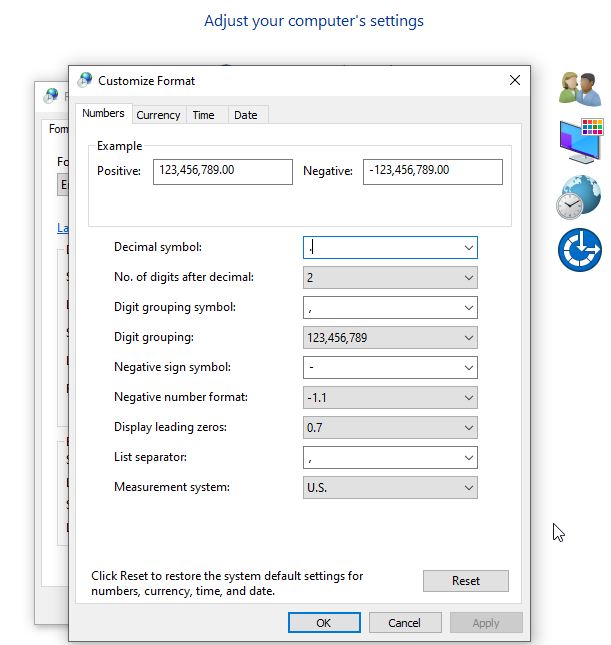Open the Digit grouping dropdown
Viewport: 611px width, 645px height.
(468, 338)
